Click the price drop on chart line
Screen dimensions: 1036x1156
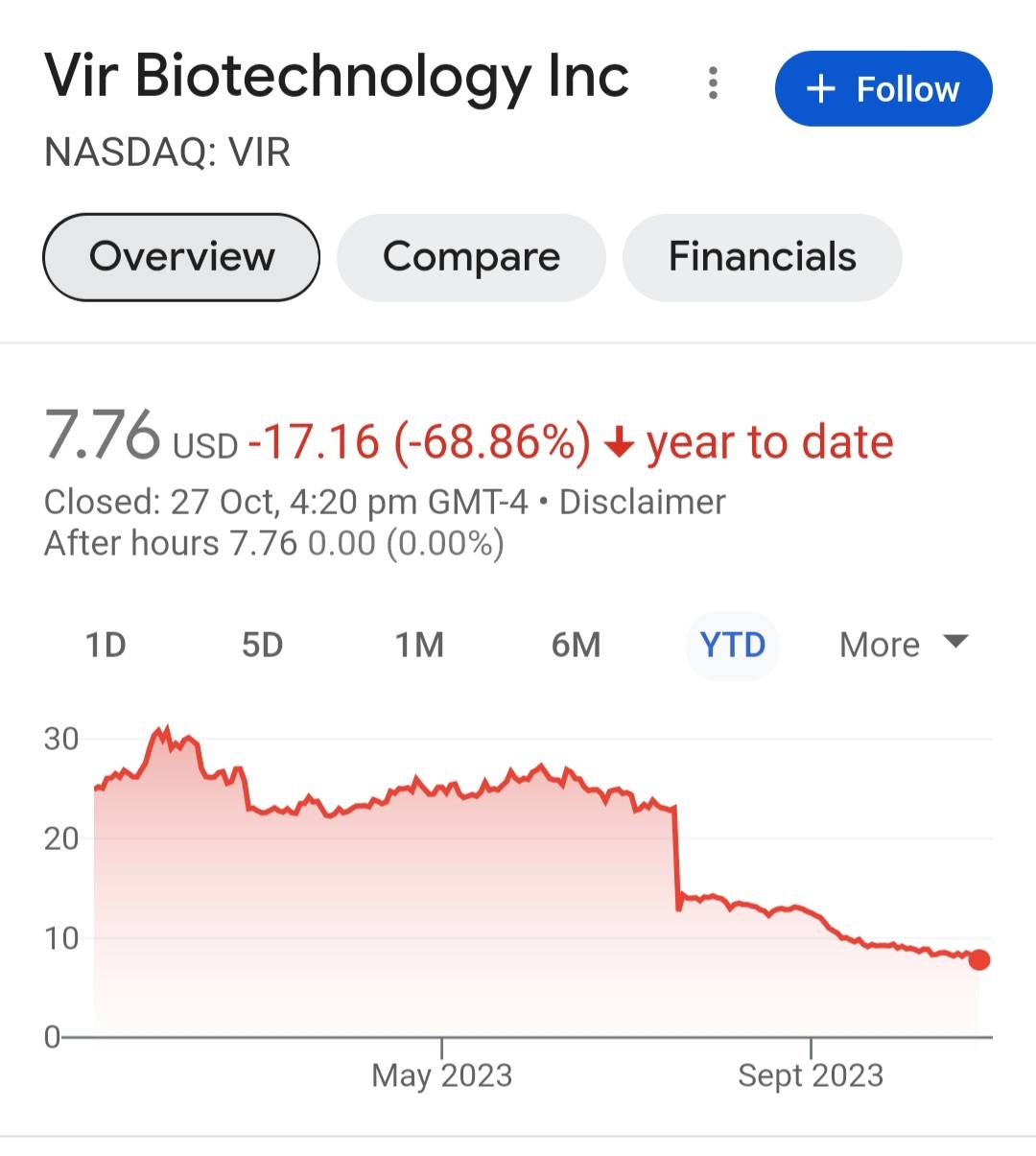click(x=677, y=857)
